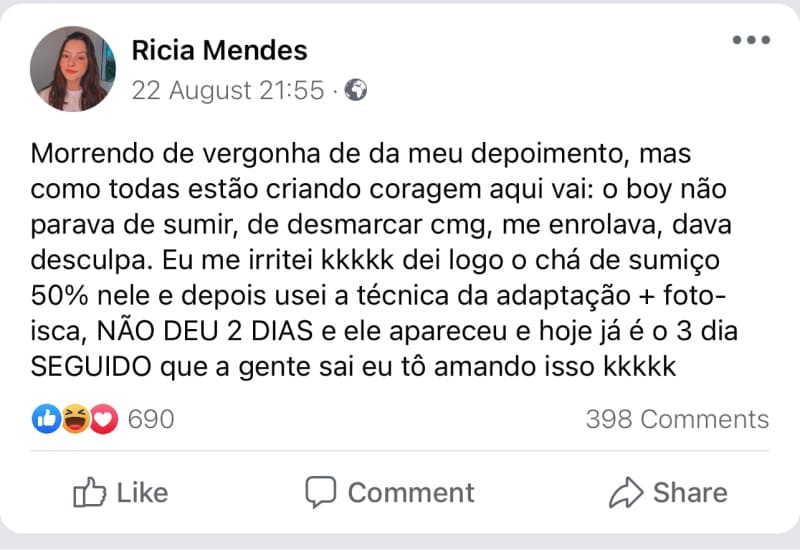Viewport: 800px width, 550px height.
Task: Click the "50% nele" text in post
Action: 78,297
